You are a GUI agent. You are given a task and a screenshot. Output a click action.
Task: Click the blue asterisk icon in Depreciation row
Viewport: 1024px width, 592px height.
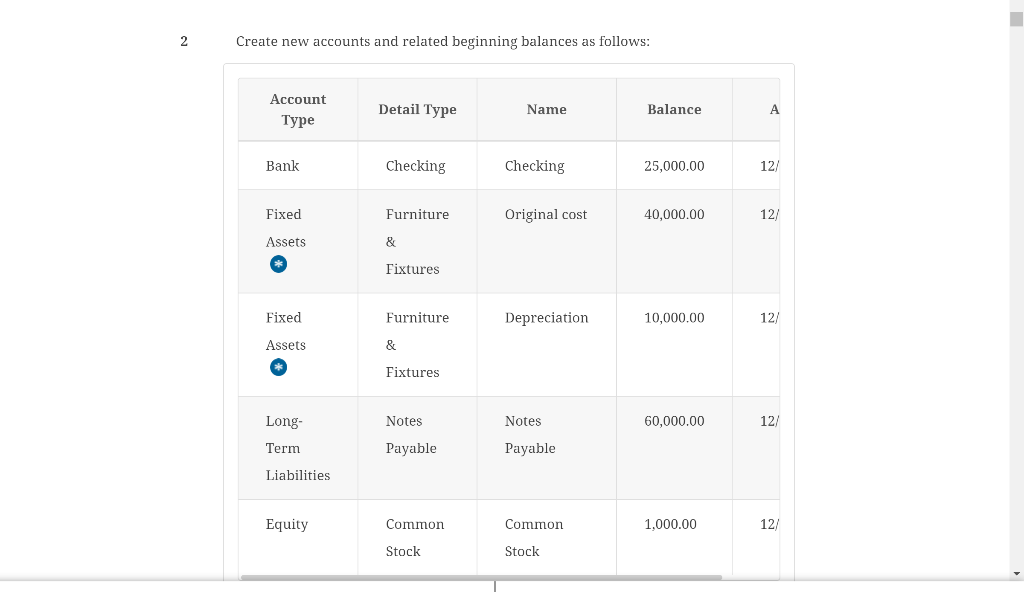pyautogui.click(x=279, y=368)
